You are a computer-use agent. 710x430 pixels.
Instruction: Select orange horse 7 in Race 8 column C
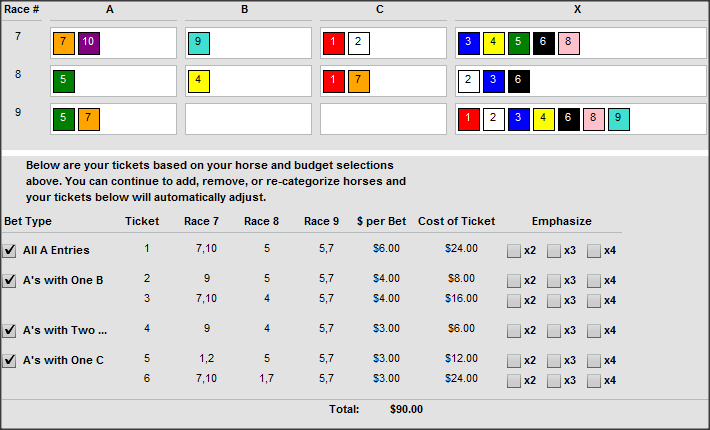[x=359, y=81]
